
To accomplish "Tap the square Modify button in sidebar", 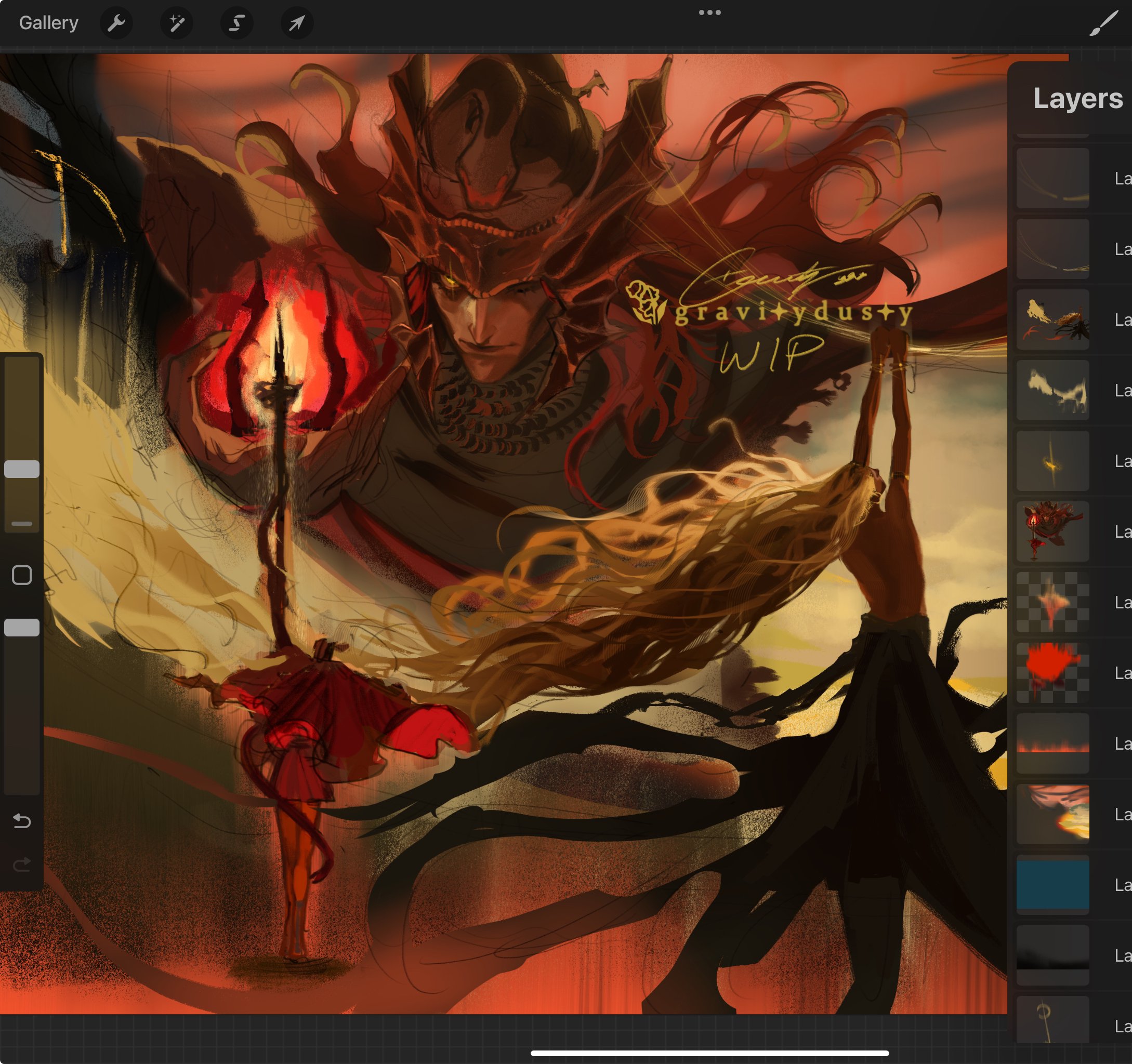I will pos(22,575).
